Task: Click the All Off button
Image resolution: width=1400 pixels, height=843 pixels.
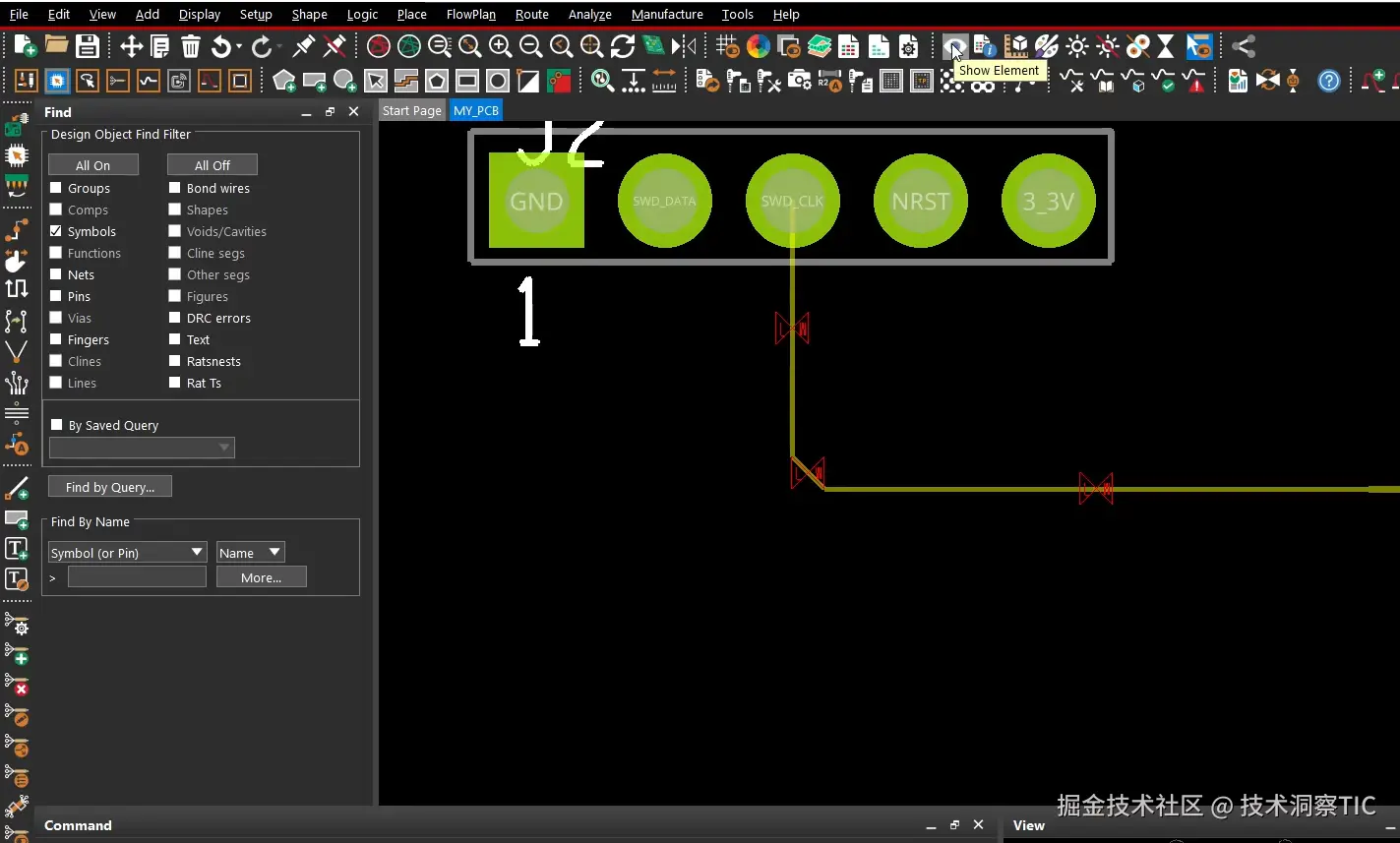Action: (213, 165)
